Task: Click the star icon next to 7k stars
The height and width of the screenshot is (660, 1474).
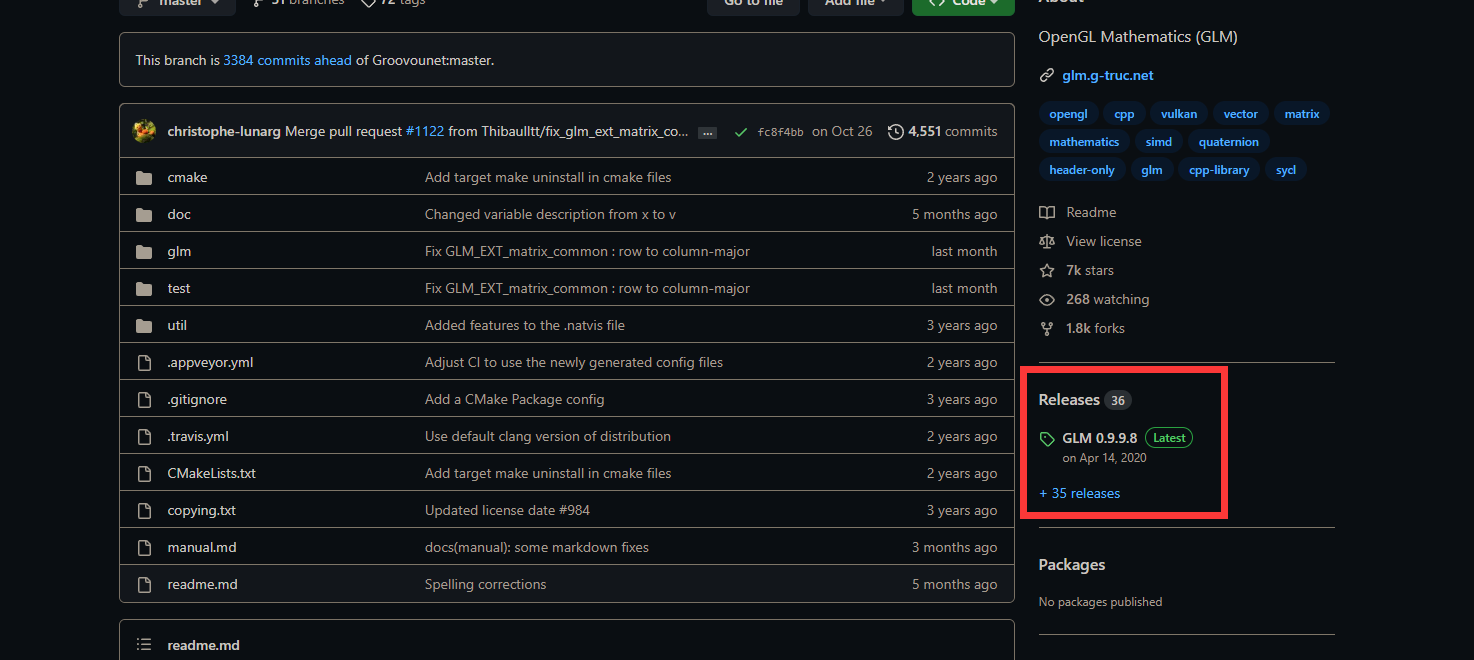Action: pyautogui.click(x=1047, y=270)
